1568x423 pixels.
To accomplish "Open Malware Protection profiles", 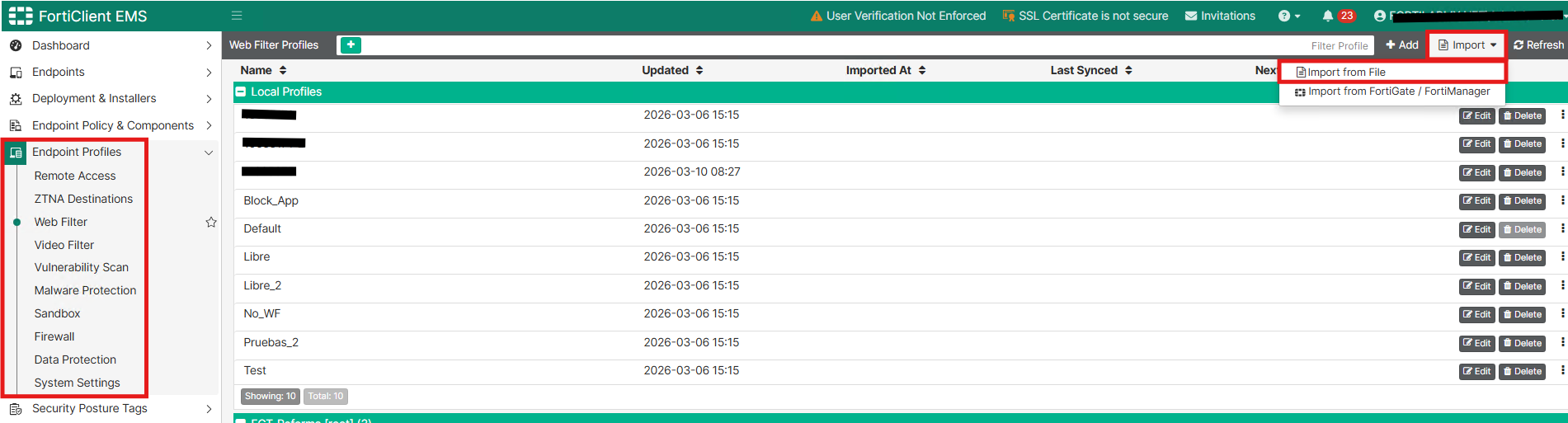I will click(85, 290).
